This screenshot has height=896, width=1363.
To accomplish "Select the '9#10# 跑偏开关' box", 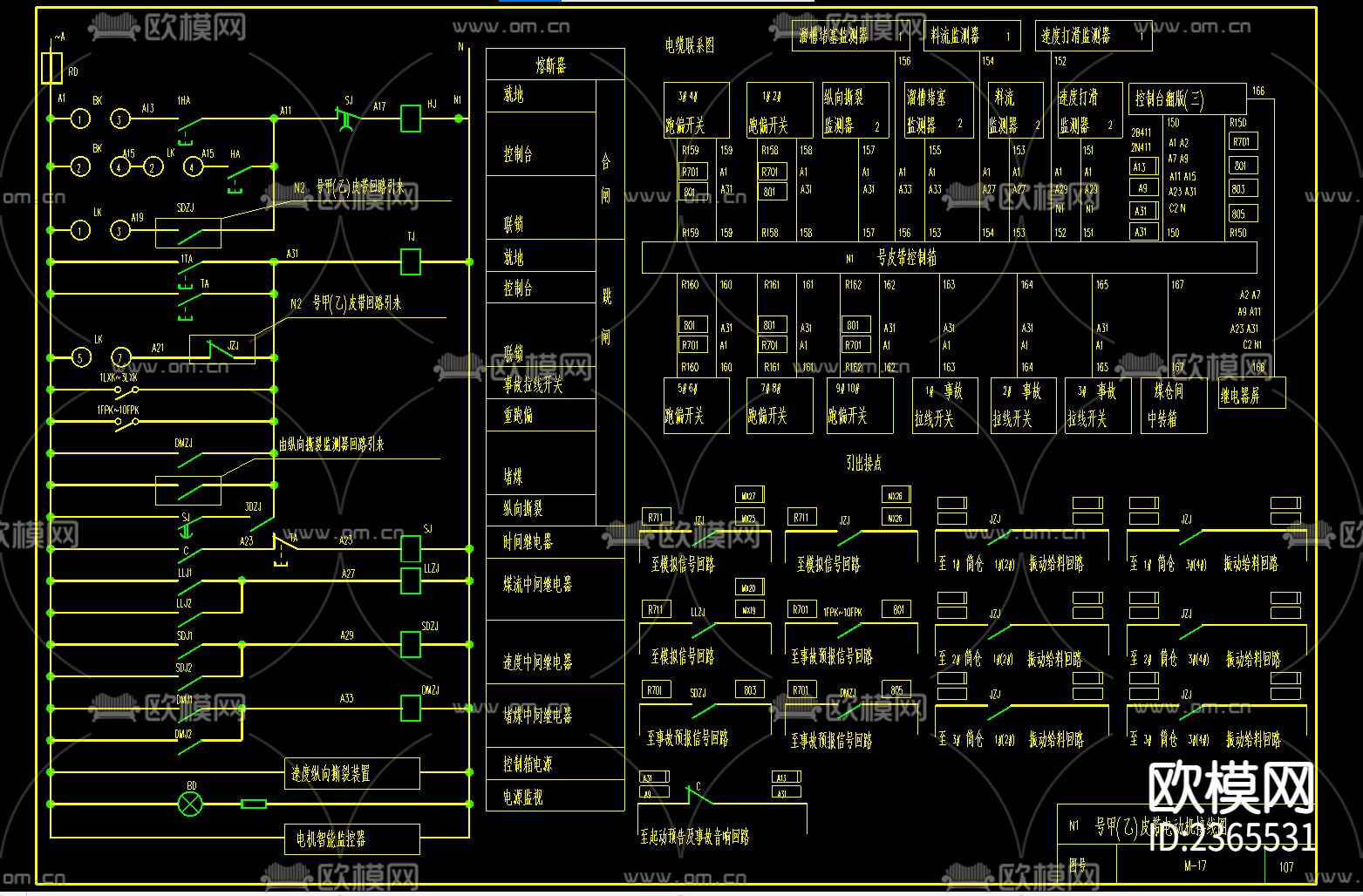I will pyautogui.click(x=860, y=405).
